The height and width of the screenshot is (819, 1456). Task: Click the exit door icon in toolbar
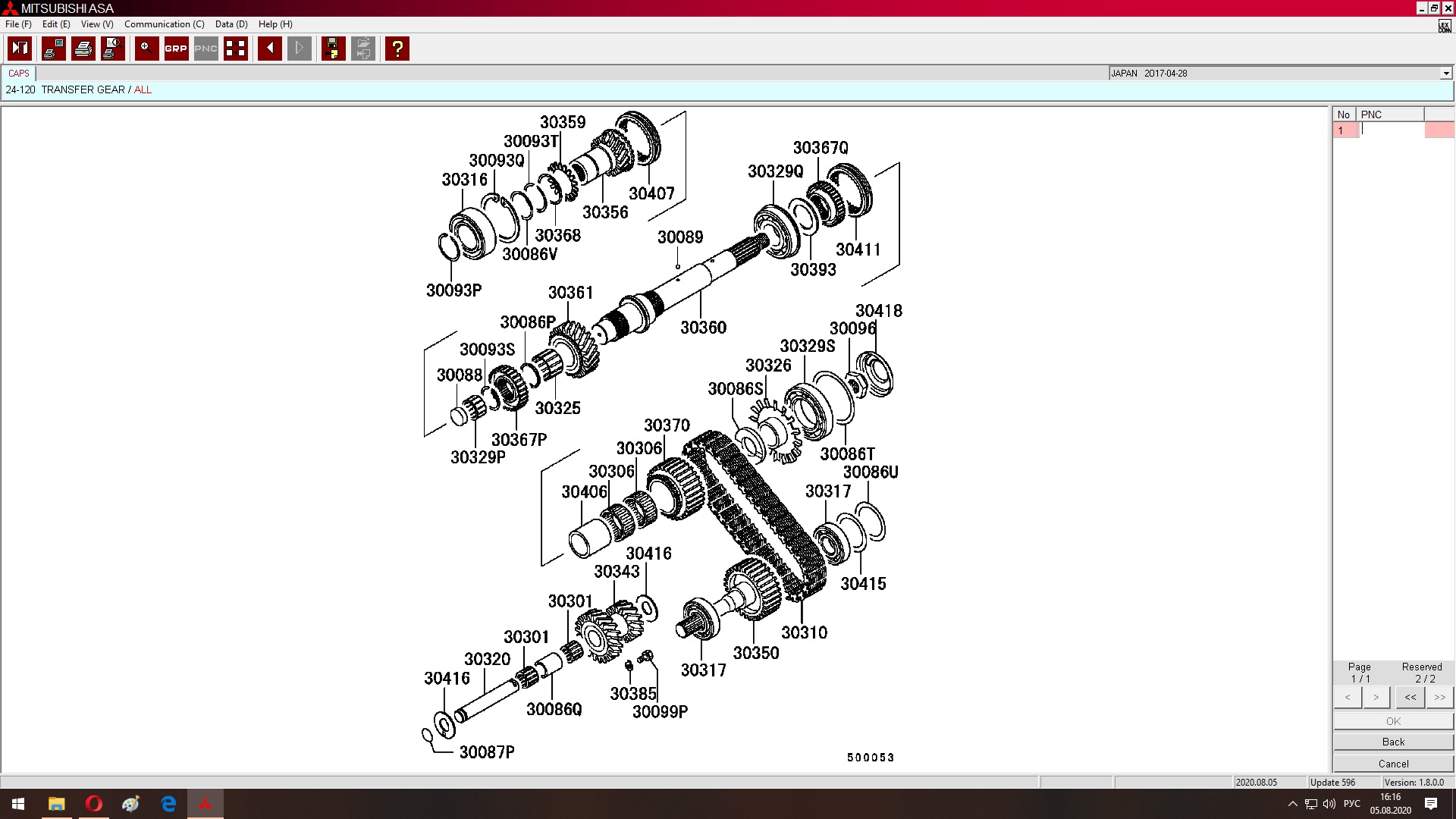coord(20,49)
